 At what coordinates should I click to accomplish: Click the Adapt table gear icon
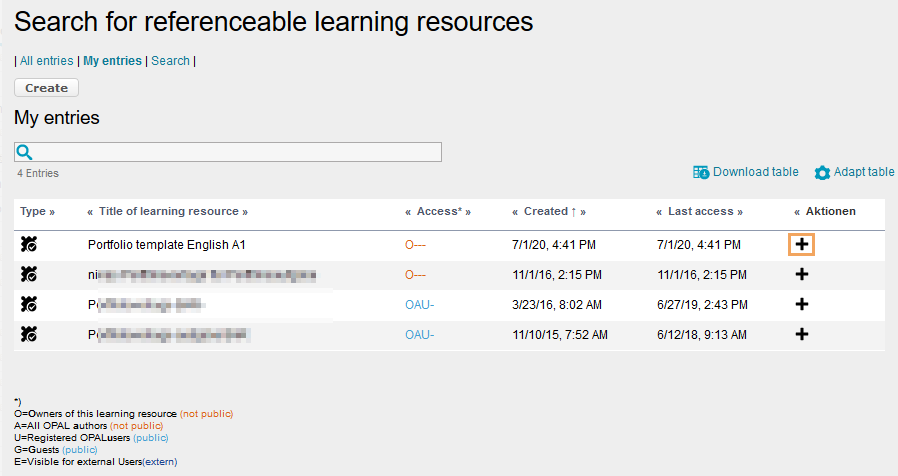tap(822, 173)
